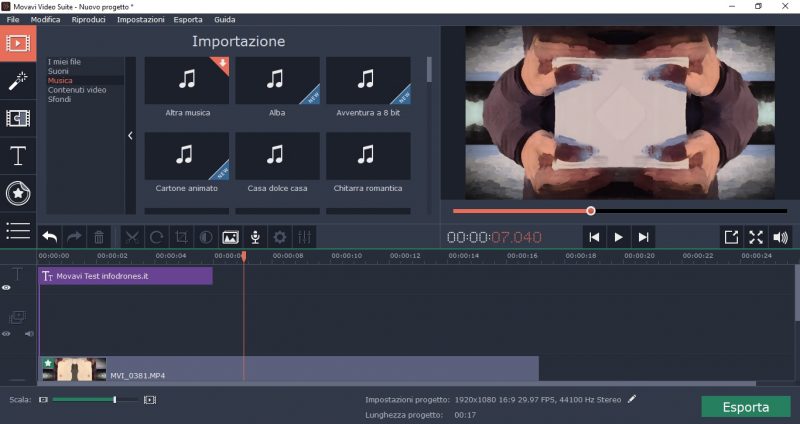Zoom out timeline scale icon
Image resolution: width=800 pixels, height=424 pixels.
point(43,400)
